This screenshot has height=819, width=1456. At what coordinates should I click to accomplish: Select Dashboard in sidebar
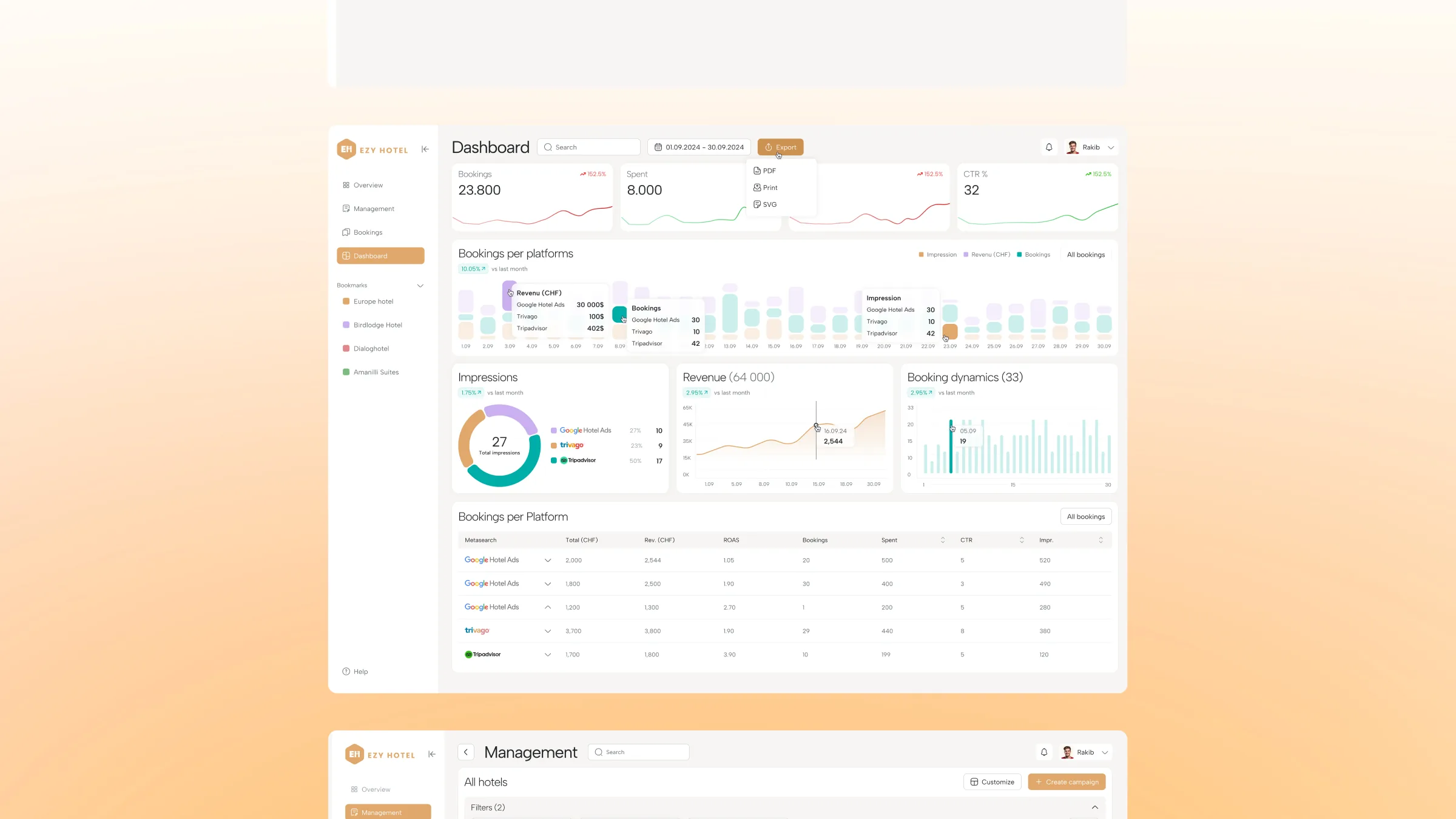coord(380,256)
